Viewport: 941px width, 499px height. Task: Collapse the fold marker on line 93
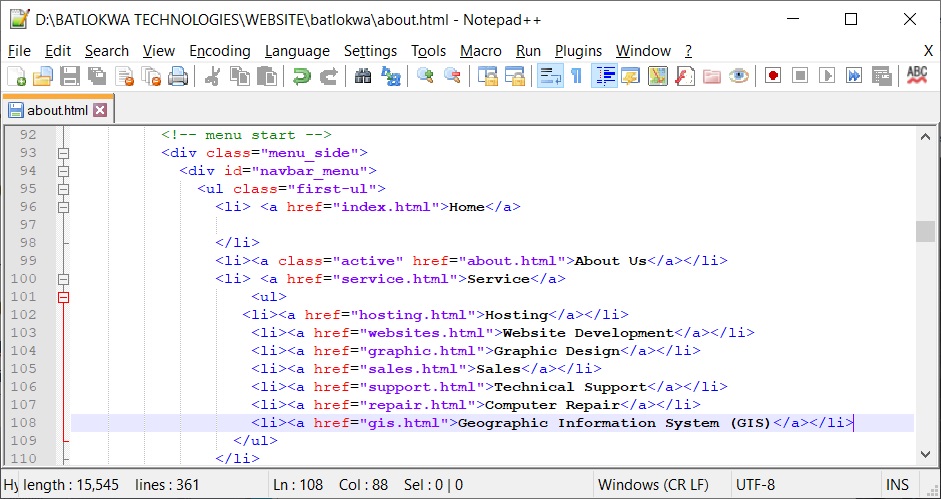[x=64, y=153]
